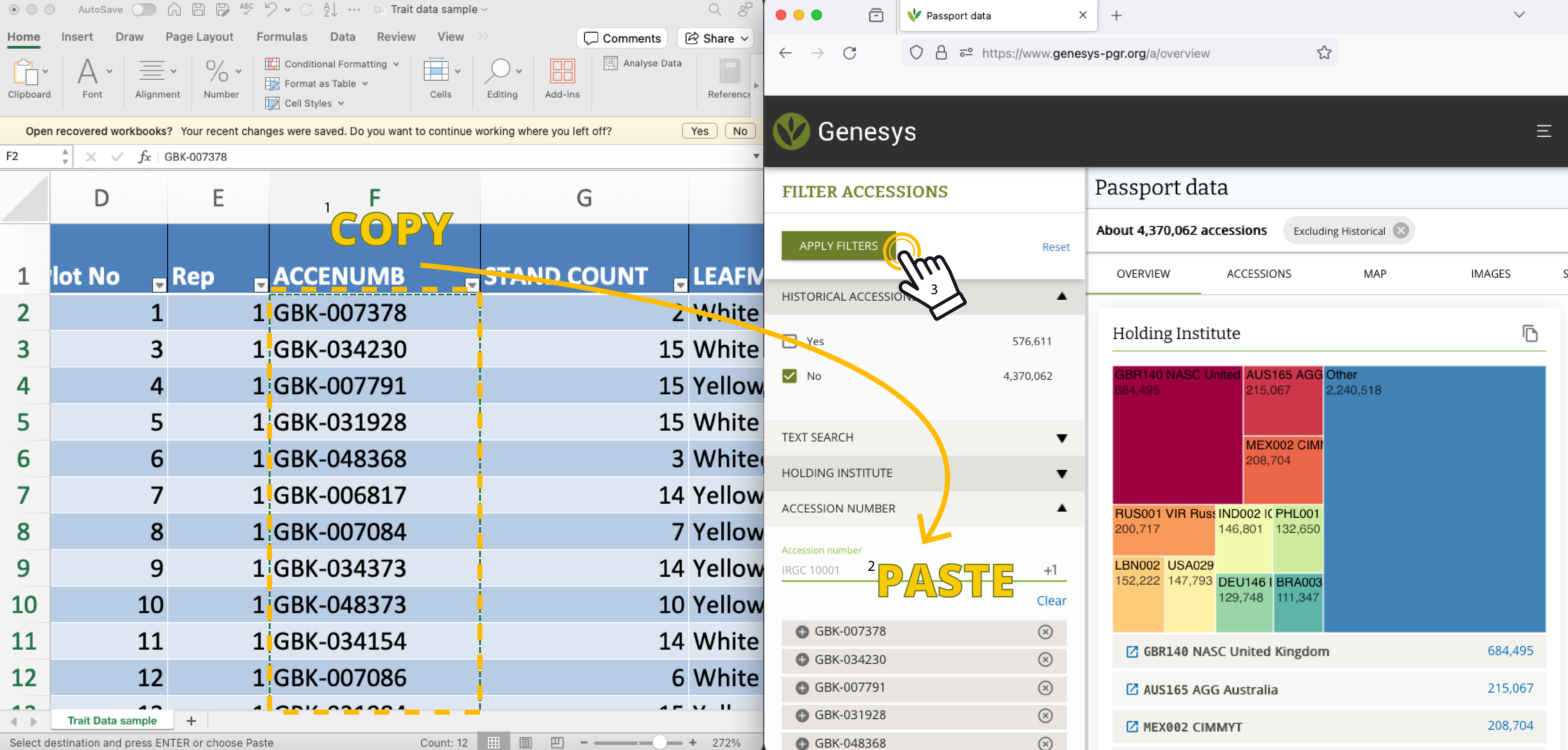The width and height of the screenshot is (1568, 750).
Task: Click the Apply Filters button
Action: coord(838,246)
